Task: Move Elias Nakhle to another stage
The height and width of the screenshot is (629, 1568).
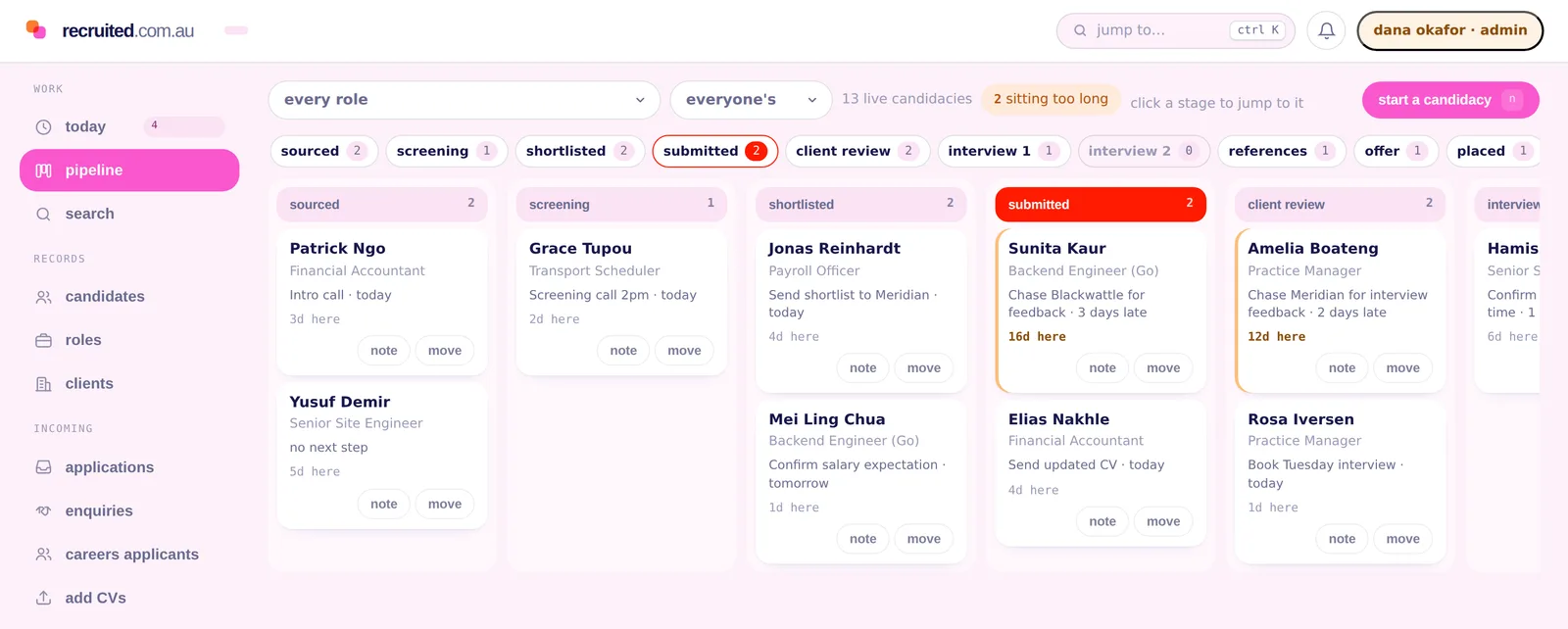Action: click(x=1163, y=522)
